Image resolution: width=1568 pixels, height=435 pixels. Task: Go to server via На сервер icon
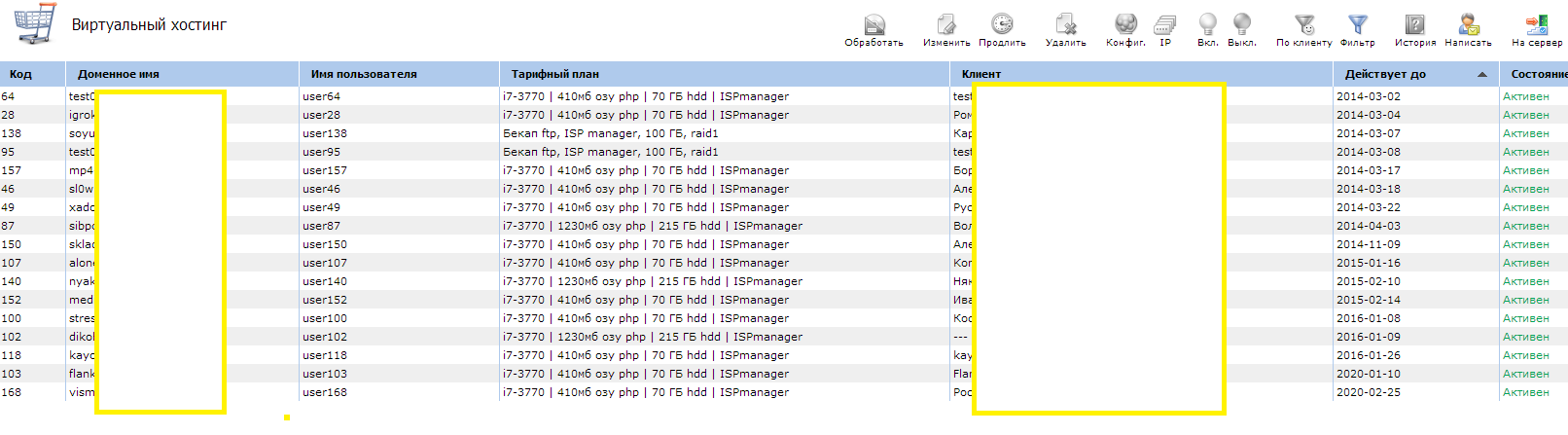point(1536,26)
